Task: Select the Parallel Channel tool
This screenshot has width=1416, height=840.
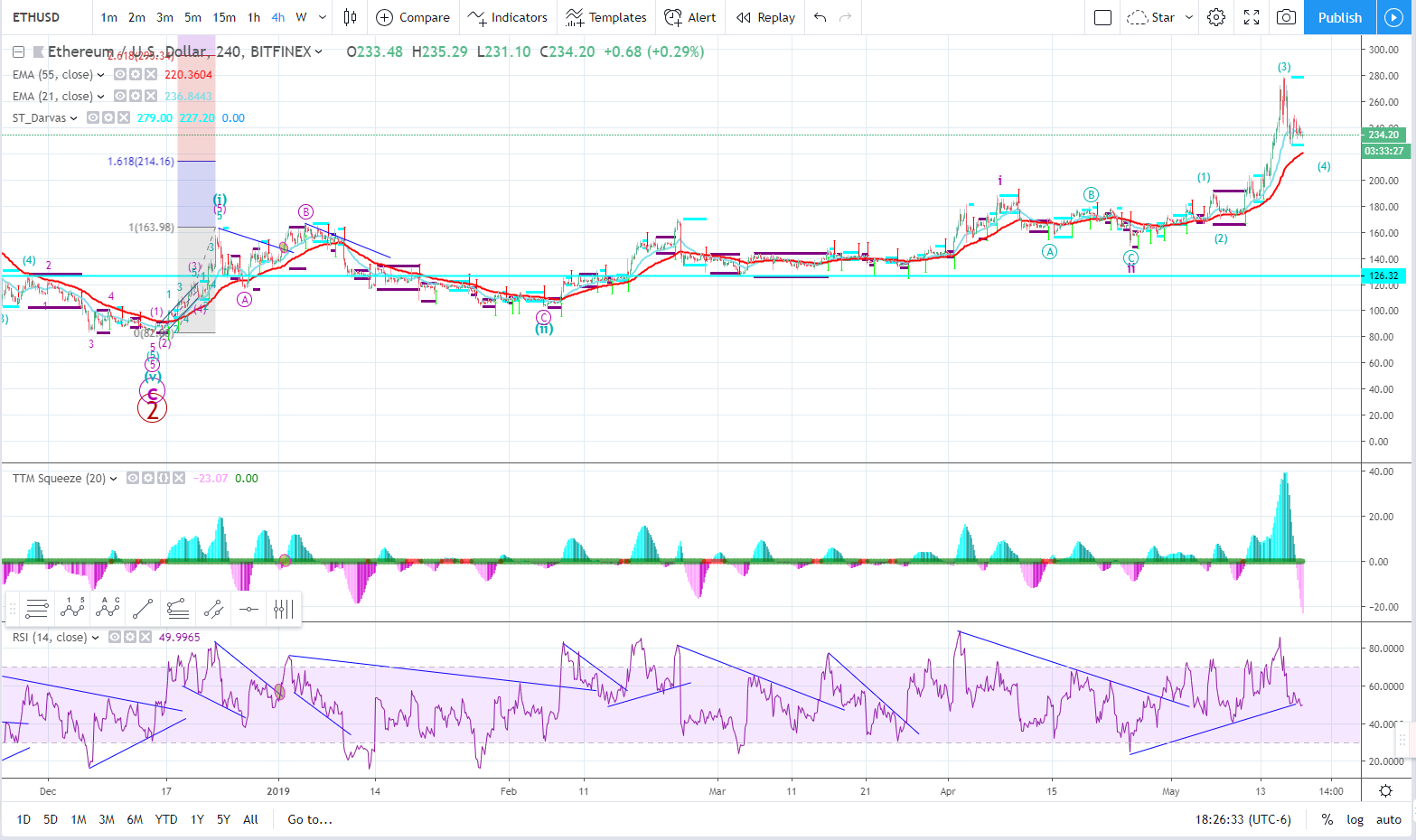Action: (x=213, y=609)
